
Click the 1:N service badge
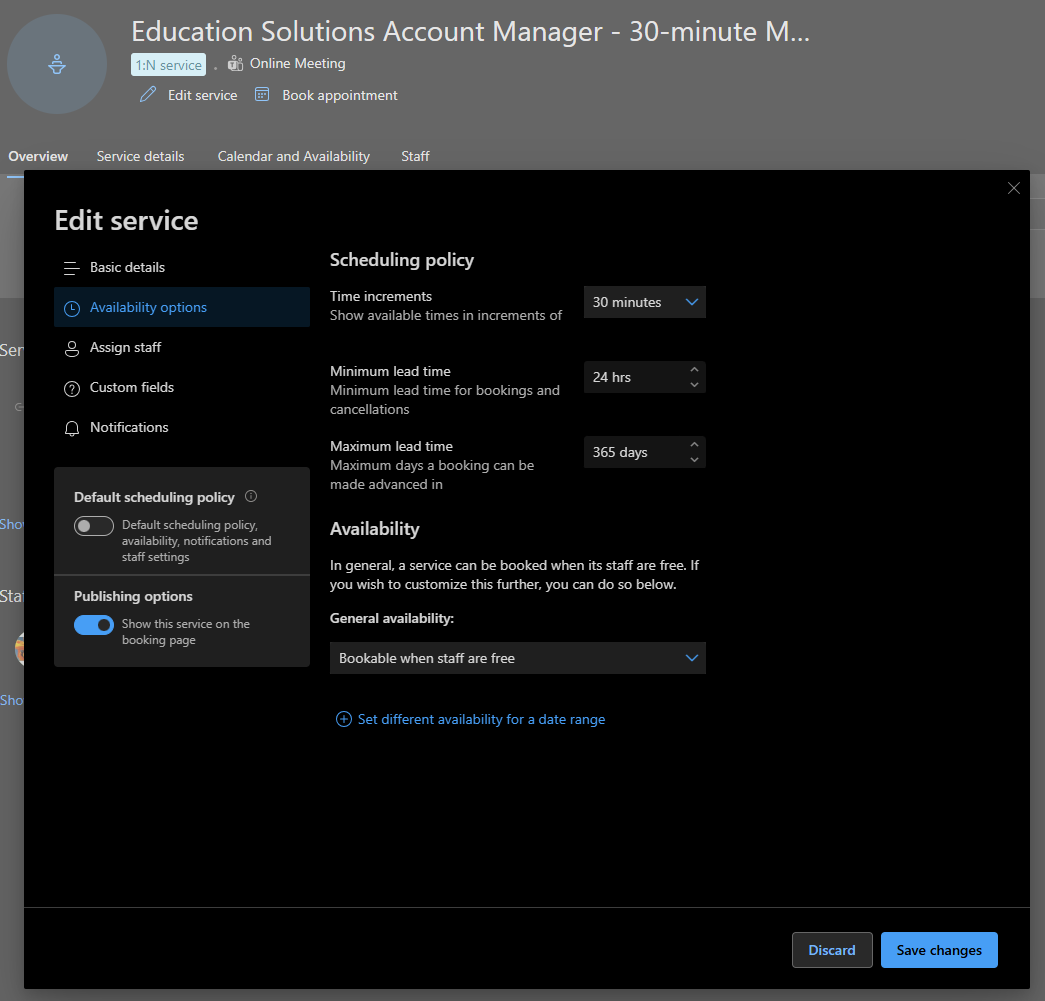click(x=168, y=65)
